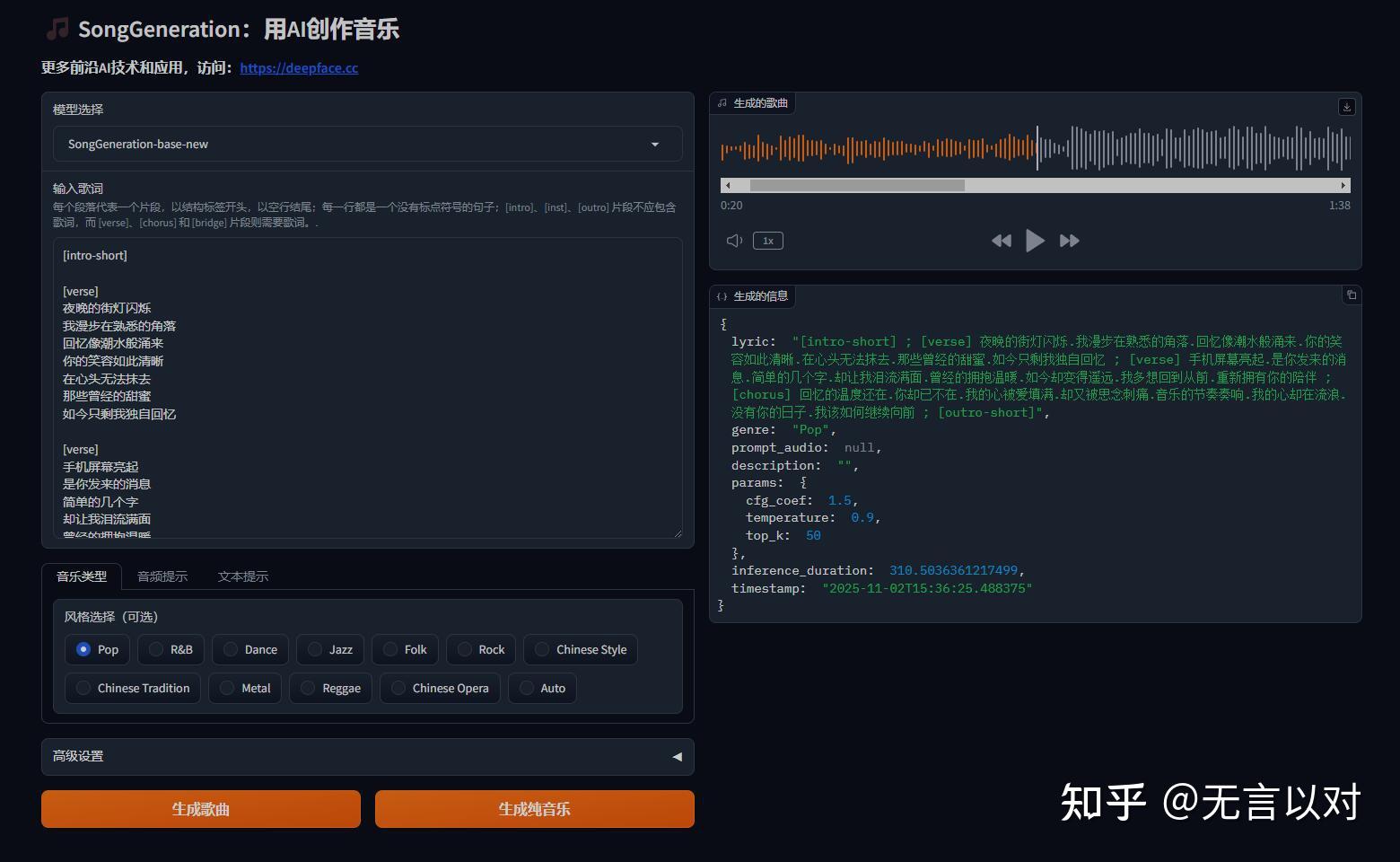Change playback speed via the 1x button
This screenshot has height=862, width=1400.
(767, 240)
